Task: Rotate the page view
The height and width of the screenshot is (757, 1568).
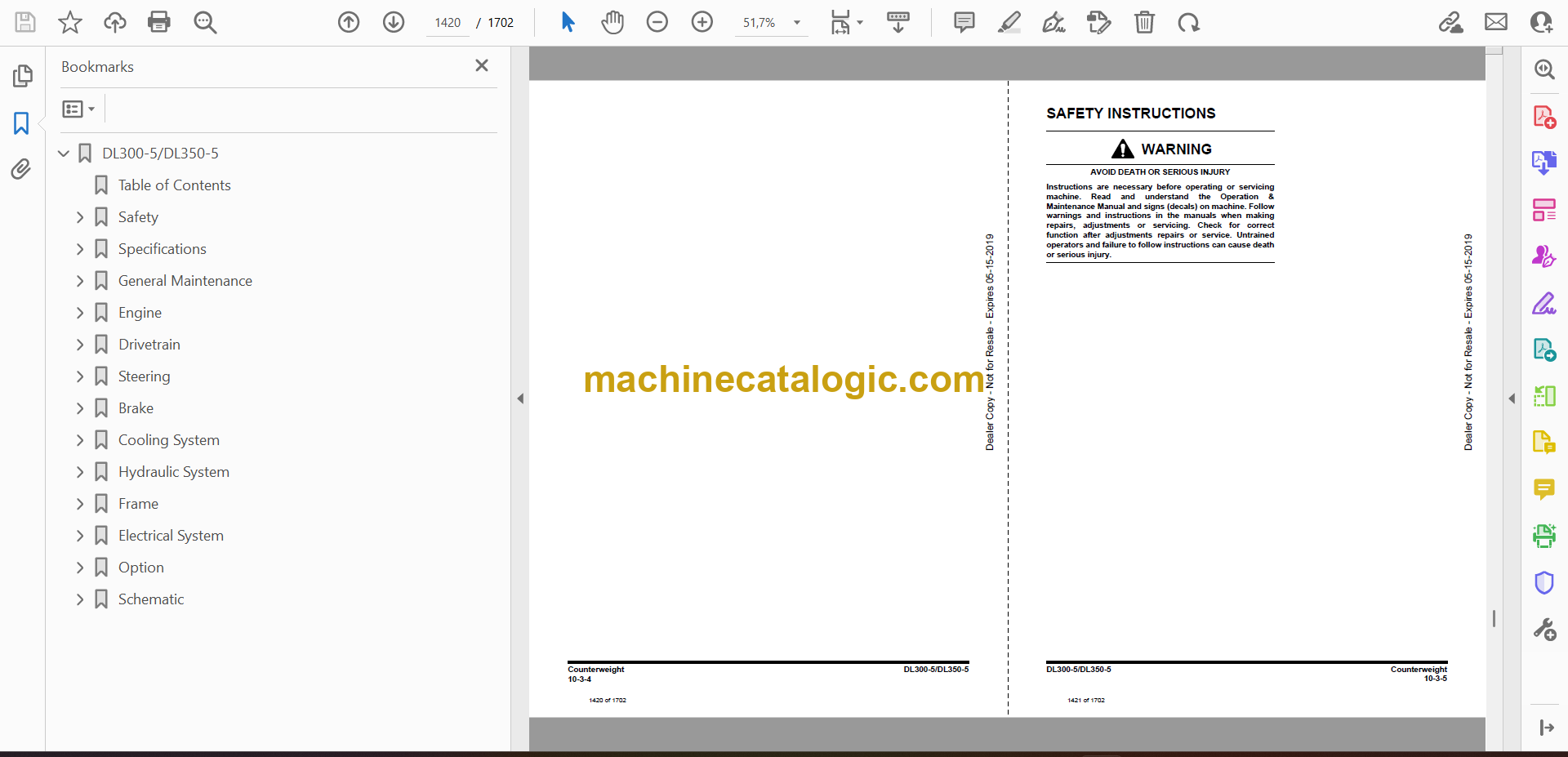Action: 1189,22
